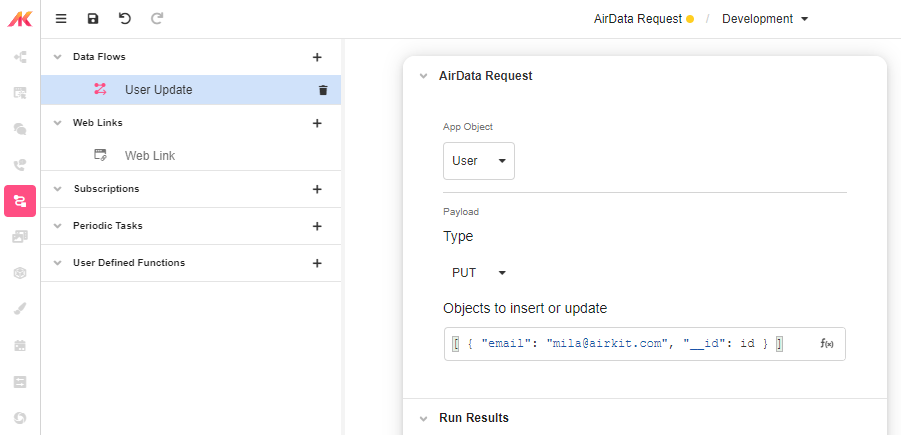
Task: Open the paintbrush theme sidebar icon
Action: tap(20, 309)
